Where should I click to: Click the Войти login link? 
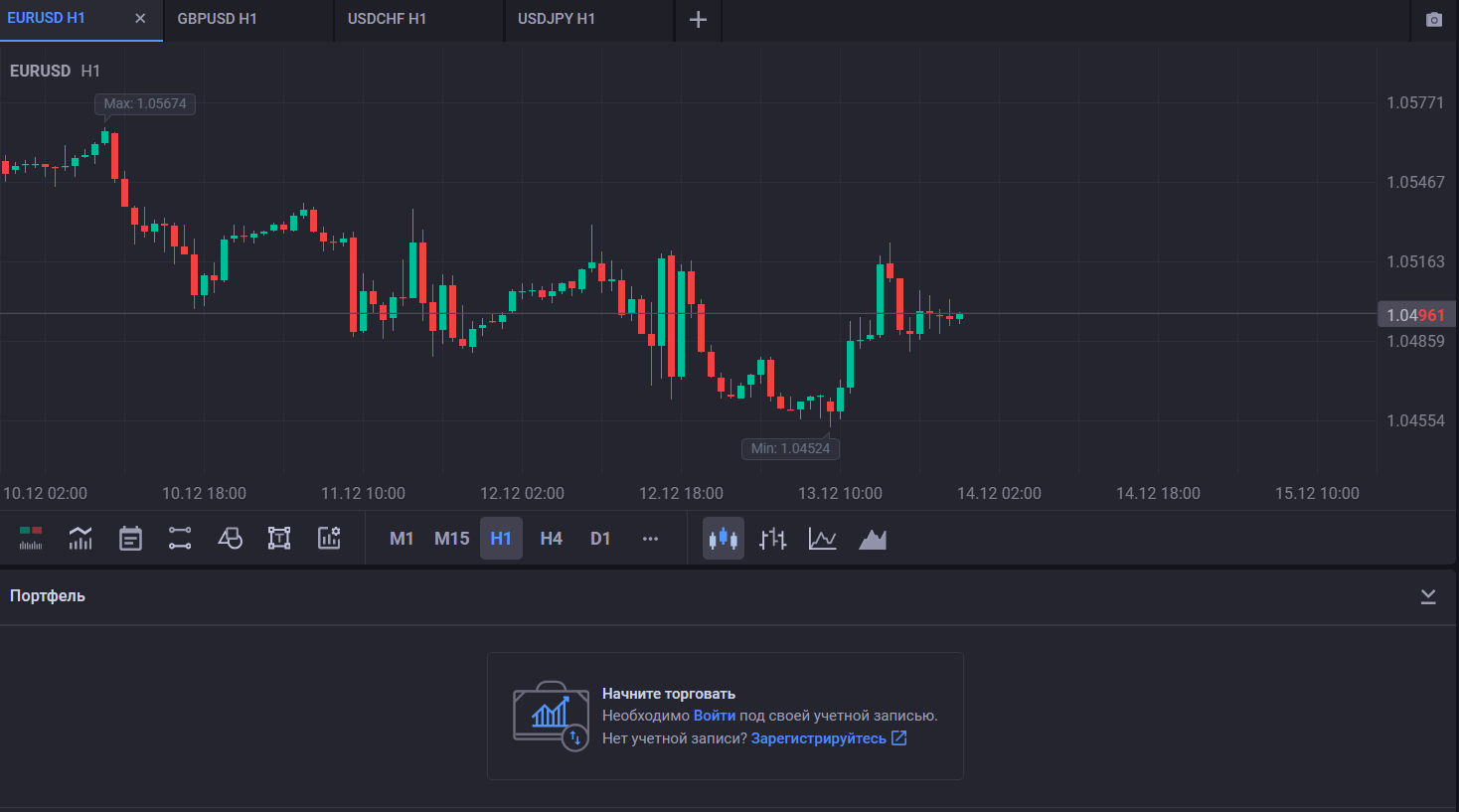pyautogui.click(x=715, y=716)
